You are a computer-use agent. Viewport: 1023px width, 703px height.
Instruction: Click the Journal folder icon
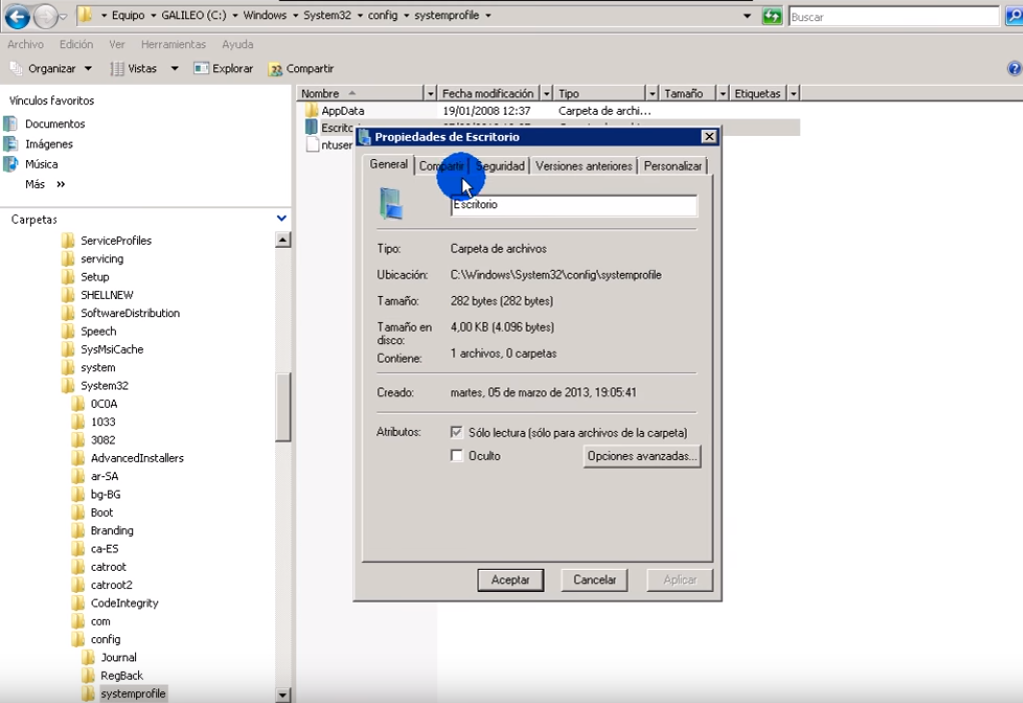88,657
